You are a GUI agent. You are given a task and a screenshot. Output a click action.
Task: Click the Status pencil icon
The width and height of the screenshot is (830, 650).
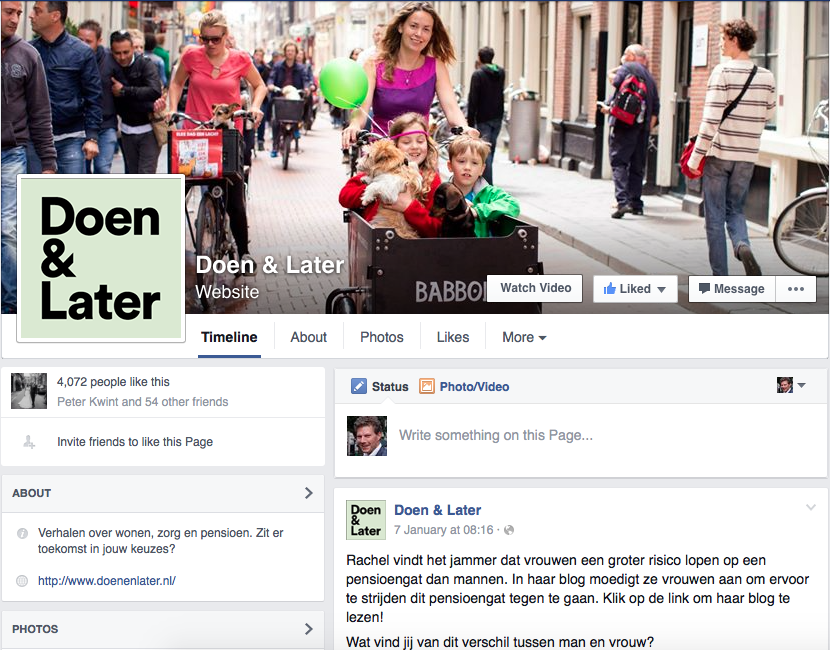(x=358, y=386)
